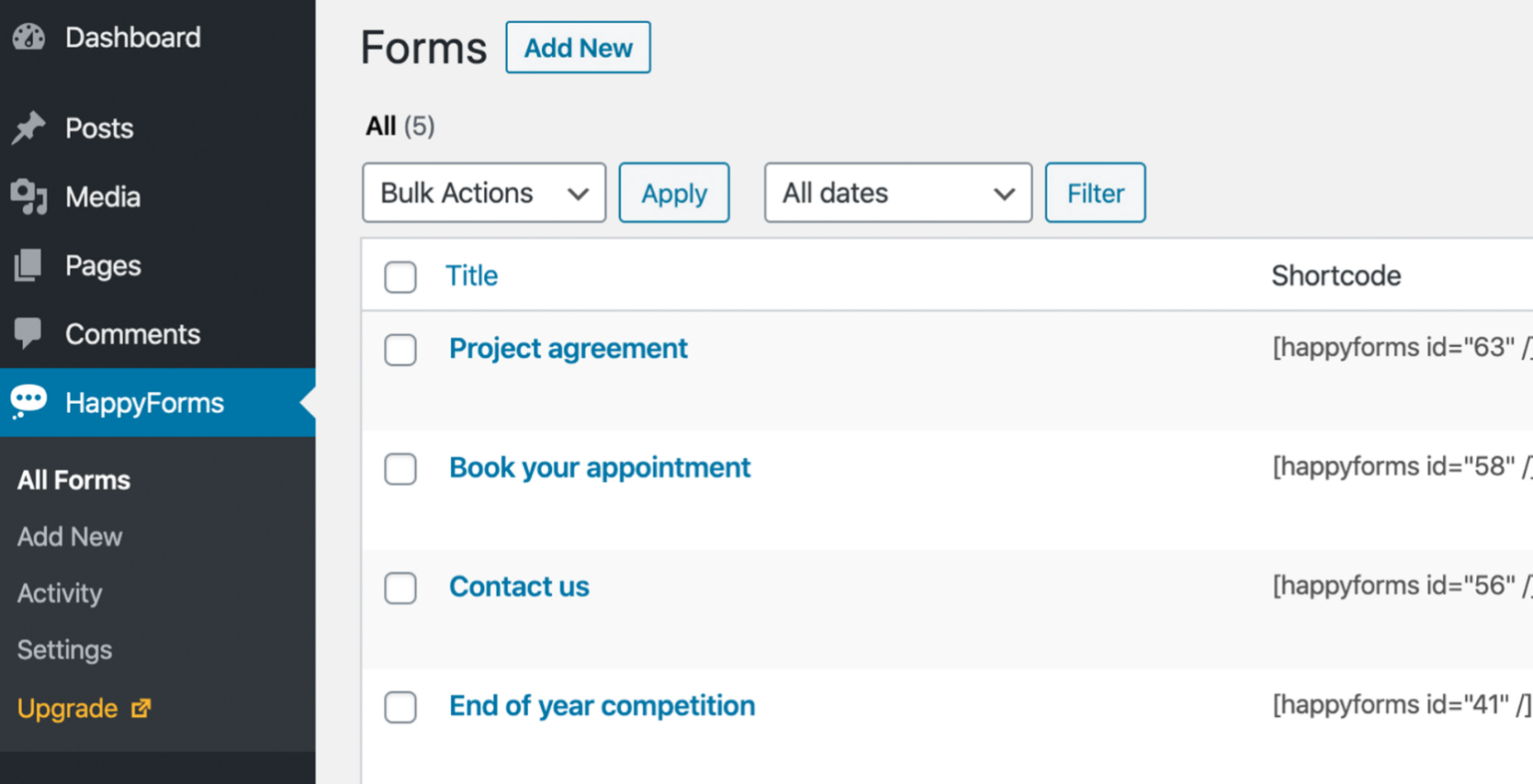
Task: Expand the All dates dropdown
Action: [896, 193]
